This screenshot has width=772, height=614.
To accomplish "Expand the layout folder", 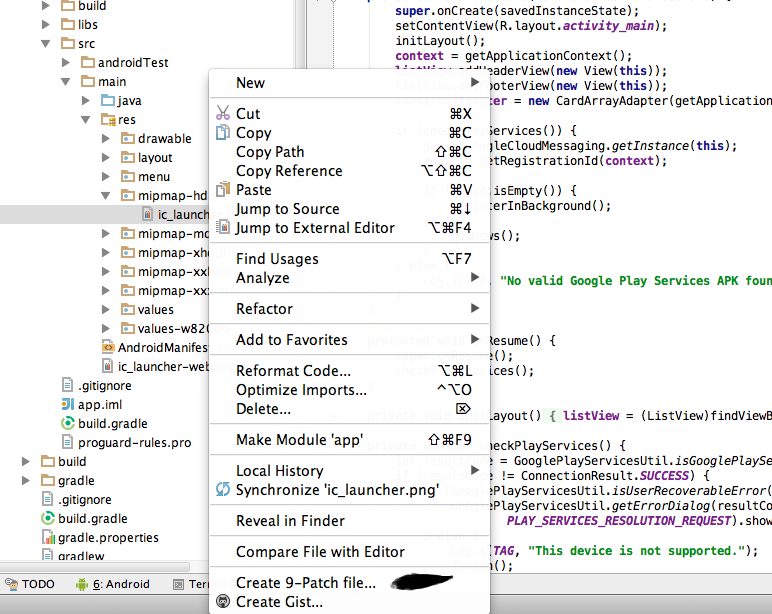I will pyautogui.click(x=105, y=158).
